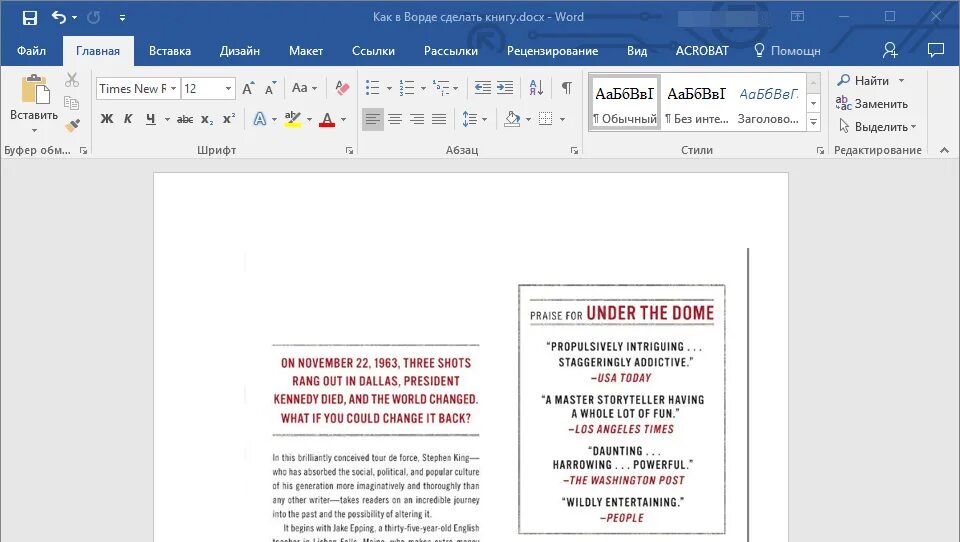Screen dimensions: 960x542
Task: Open the Aa change case menu
Action: (x=304, y=88)
